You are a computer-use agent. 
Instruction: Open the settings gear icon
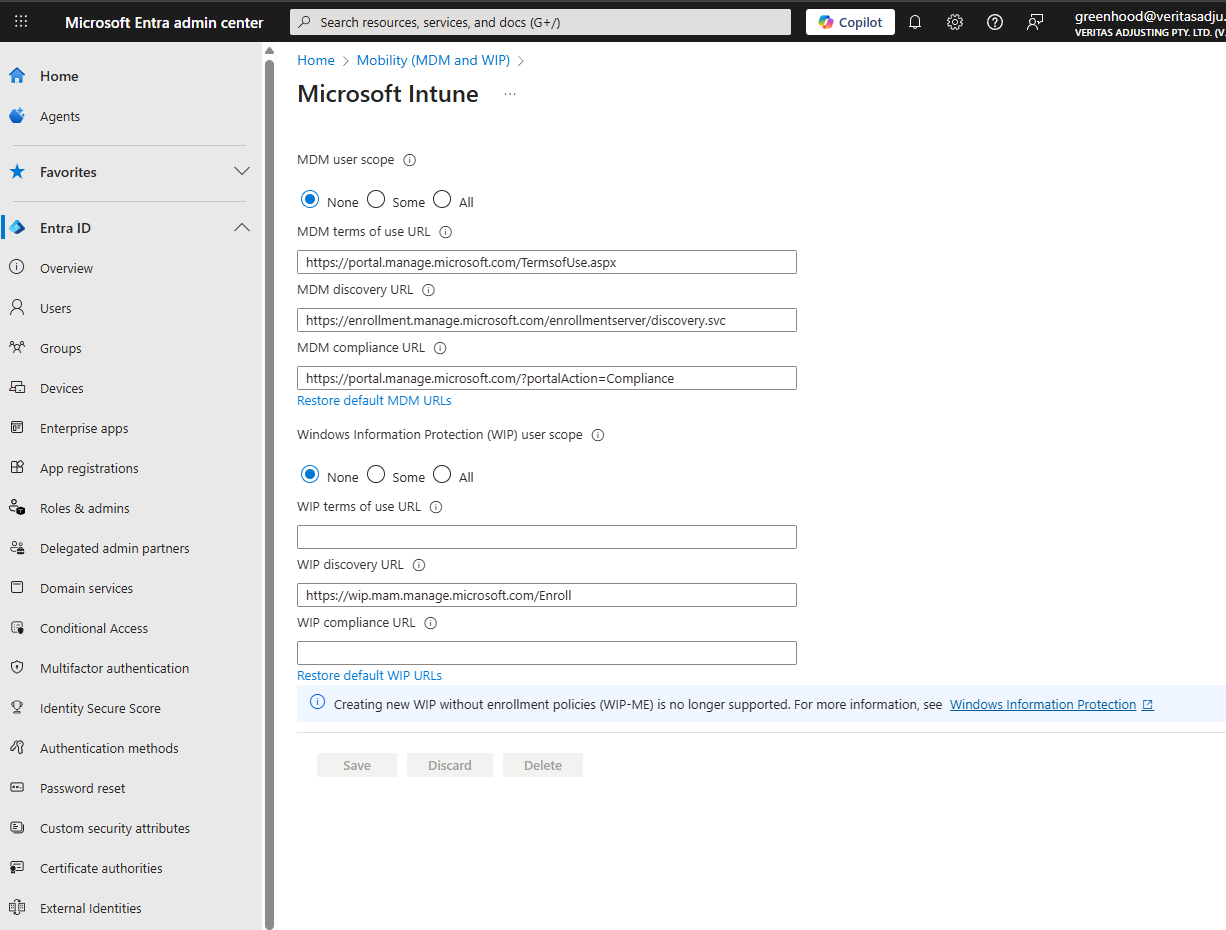coord(955,22)
